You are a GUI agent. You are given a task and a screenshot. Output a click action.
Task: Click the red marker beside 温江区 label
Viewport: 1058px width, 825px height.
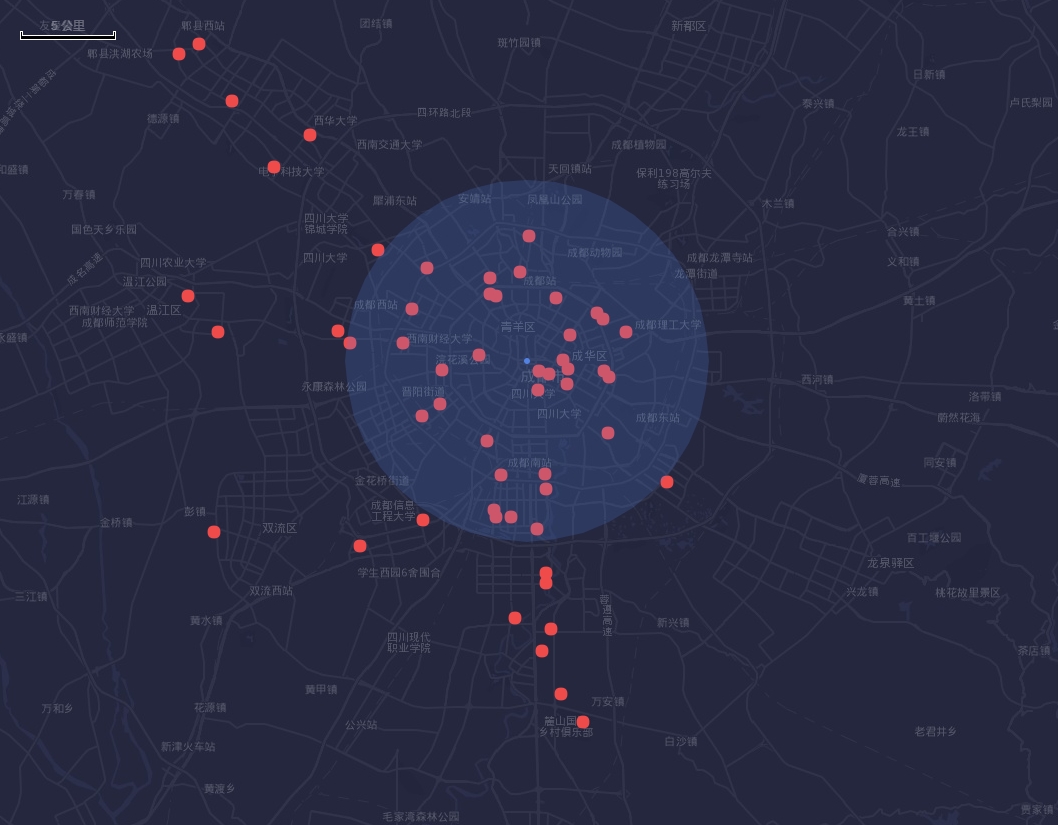[x=188, y=296]
